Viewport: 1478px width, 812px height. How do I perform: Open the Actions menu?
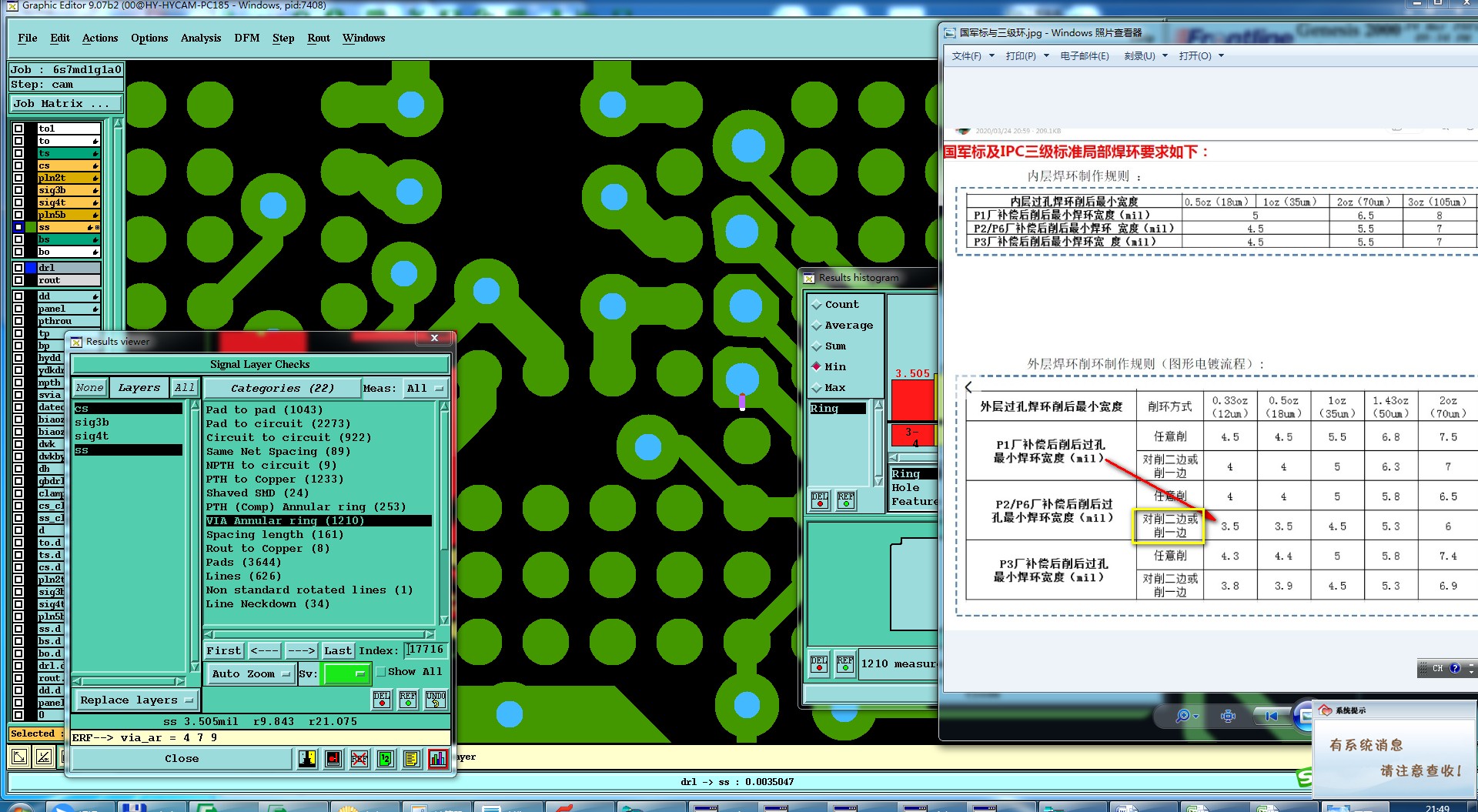[100, 38]
